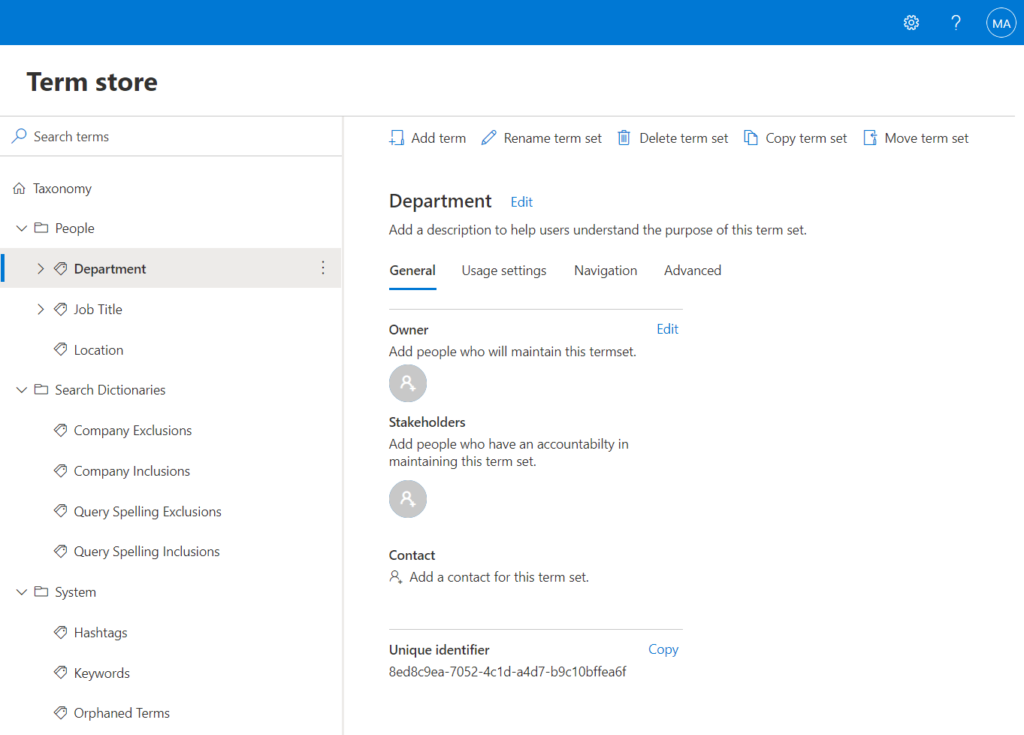
Task: Click the Hashtags tag icon
Action: coord(61,632)
